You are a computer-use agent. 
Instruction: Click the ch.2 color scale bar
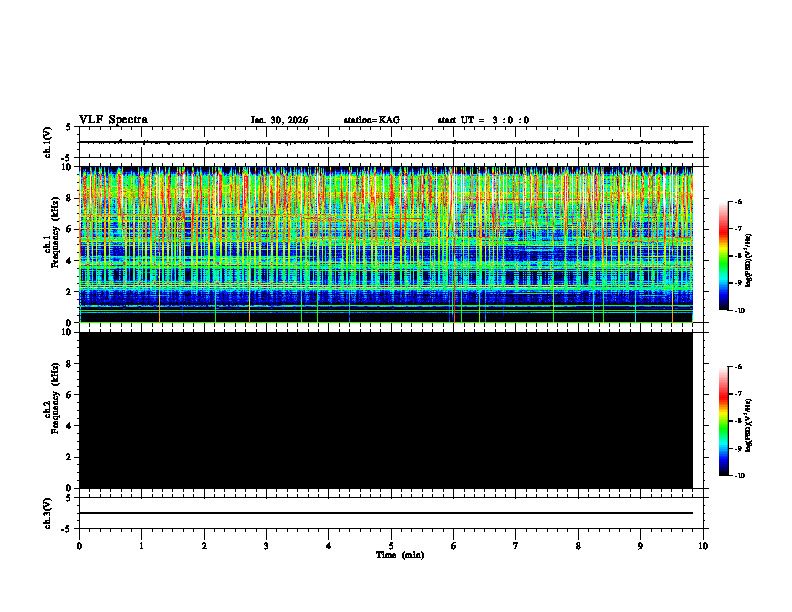pyautogui.click(x=723, y=421)
